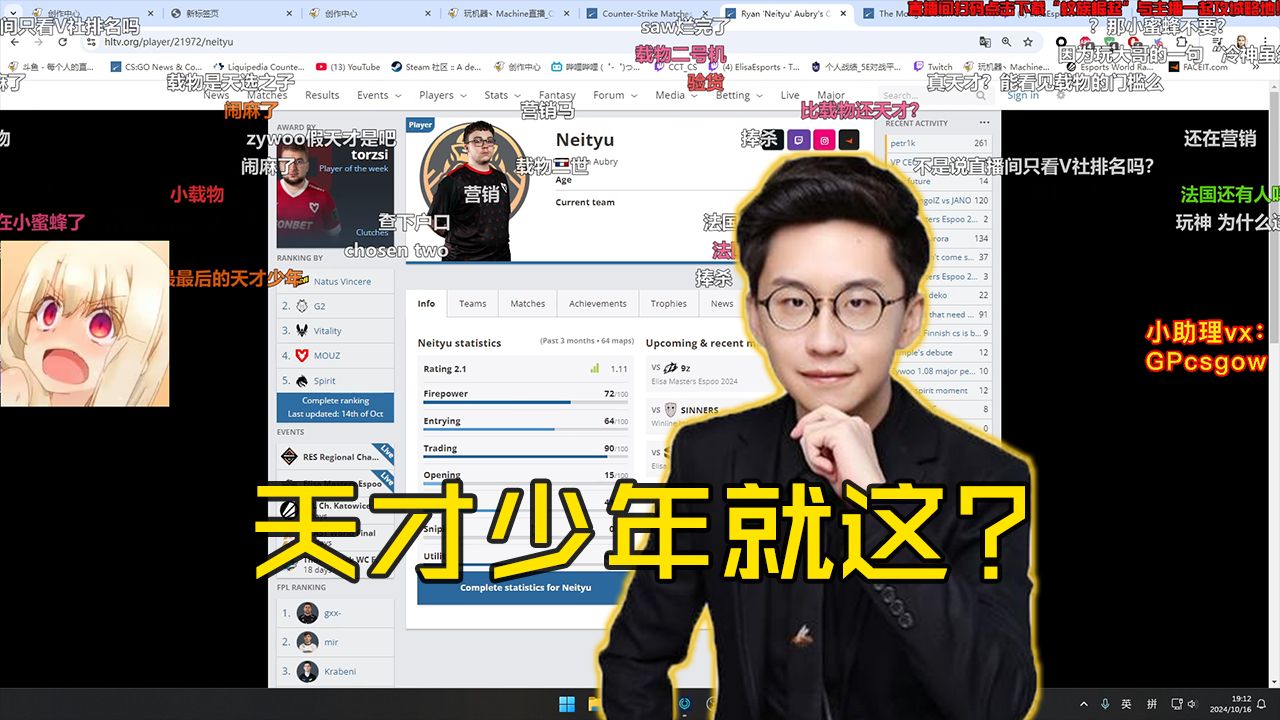Open the FACEIT.com bookmark
The width and height of the screenshot is (1280, 720).
1198,67
